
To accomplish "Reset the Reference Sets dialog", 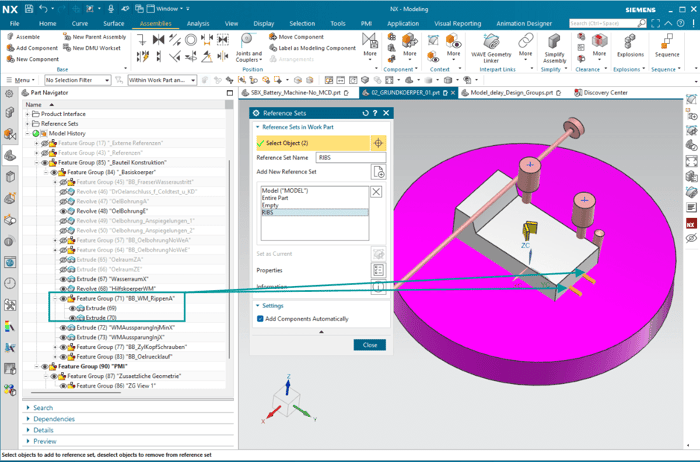I will click(365, 113).
